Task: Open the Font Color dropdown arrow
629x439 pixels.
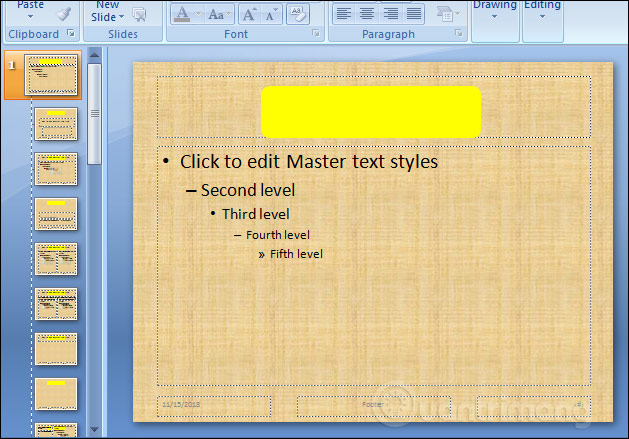Action: pos(198,14)
